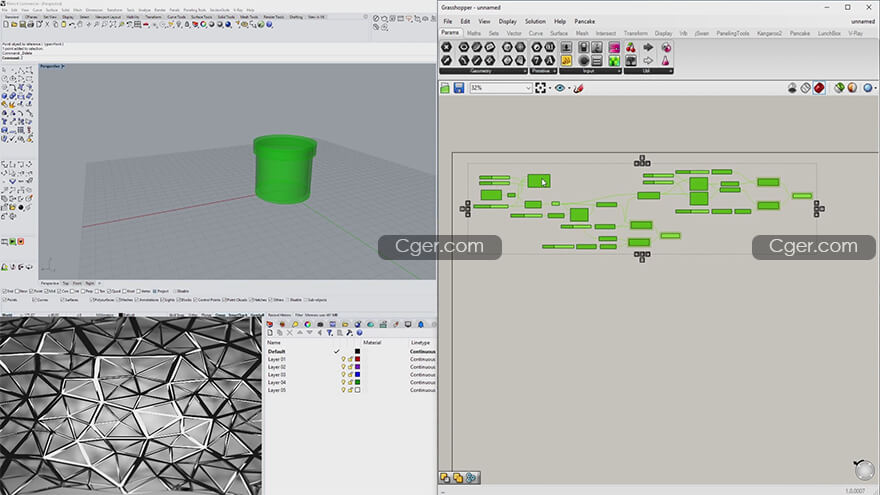
Task: Open the preview settings sphere dropdown arrow in Grasshopper
Action: (876, 88)
